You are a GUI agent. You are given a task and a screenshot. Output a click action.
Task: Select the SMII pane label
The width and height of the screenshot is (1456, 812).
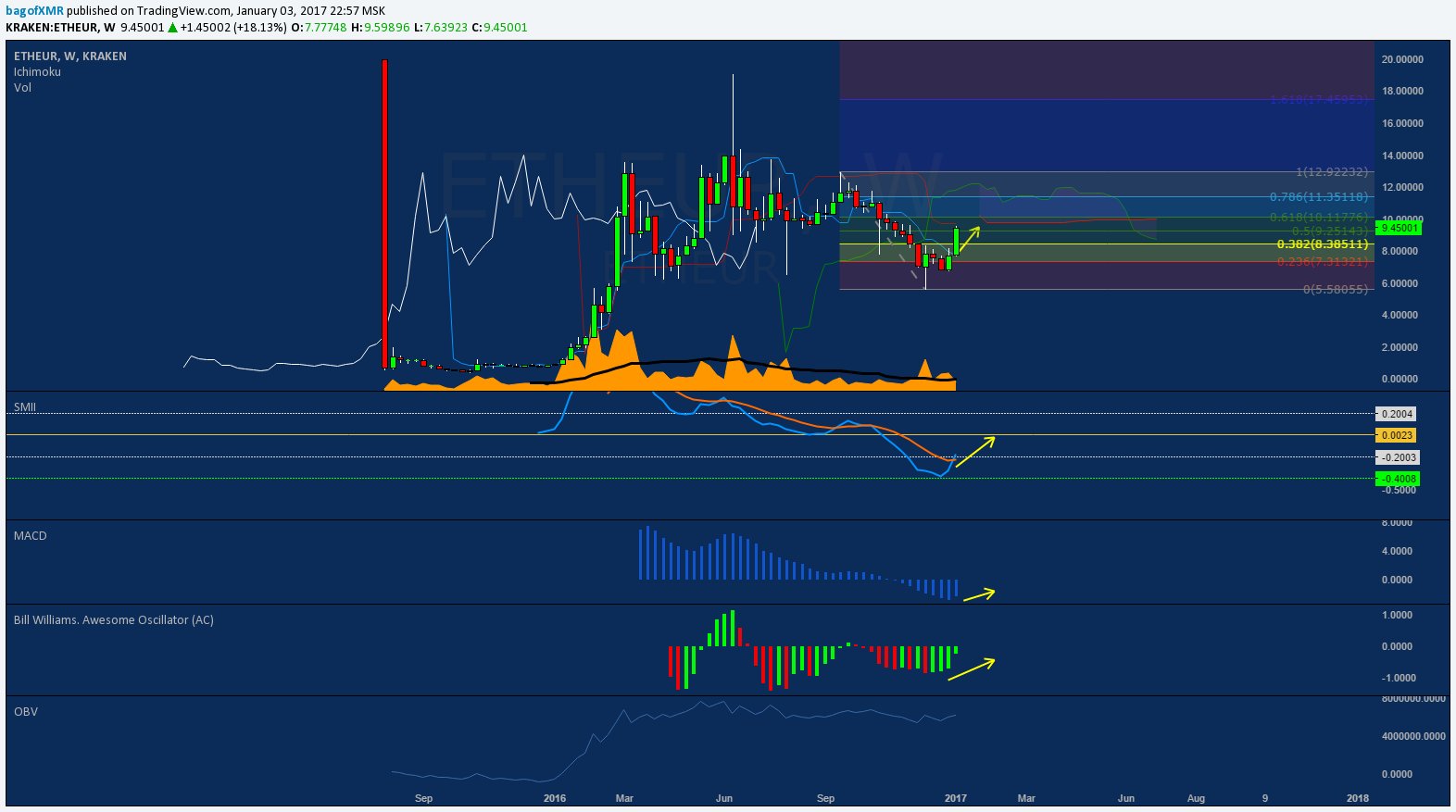point(25,407)
